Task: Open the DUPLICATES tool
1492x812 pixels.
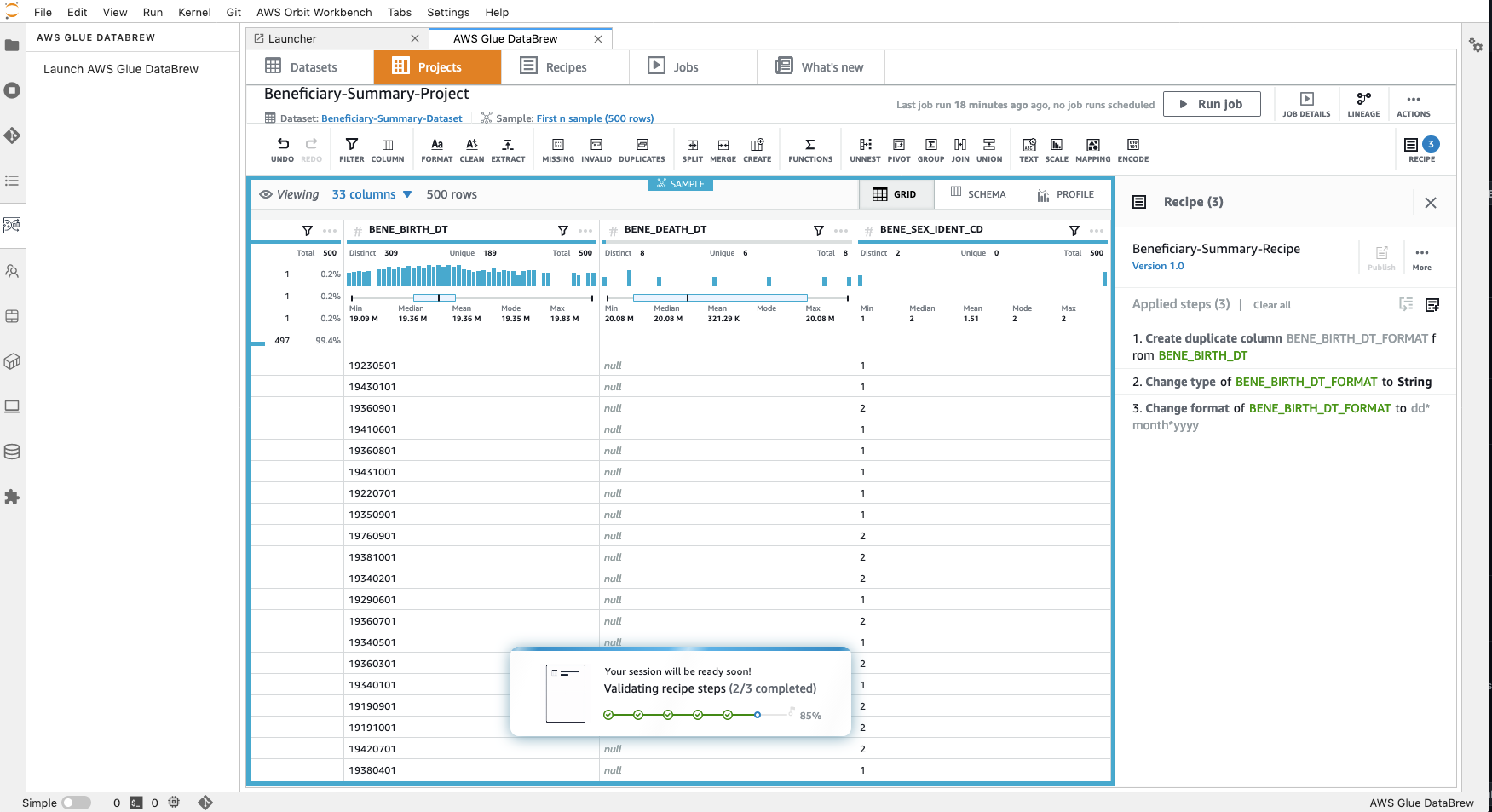Action: tap(642, 149)
